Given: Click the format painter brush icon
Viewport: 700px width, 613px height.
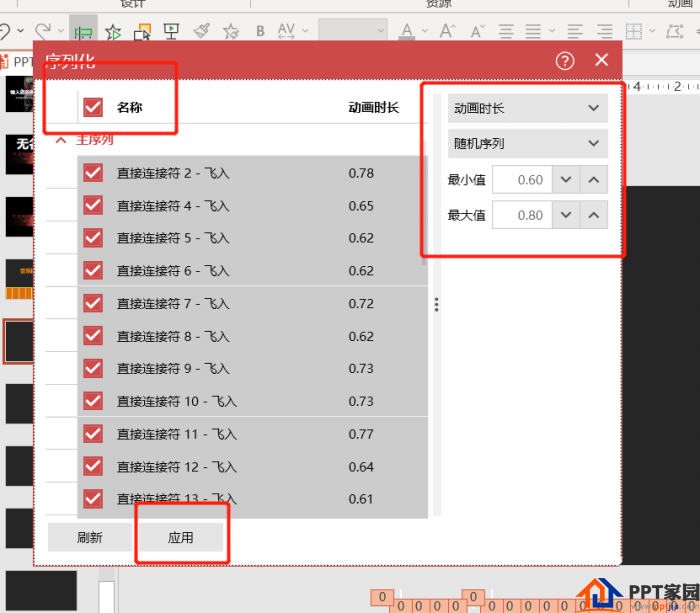Looking at the screenshot, I should point(201,31).
